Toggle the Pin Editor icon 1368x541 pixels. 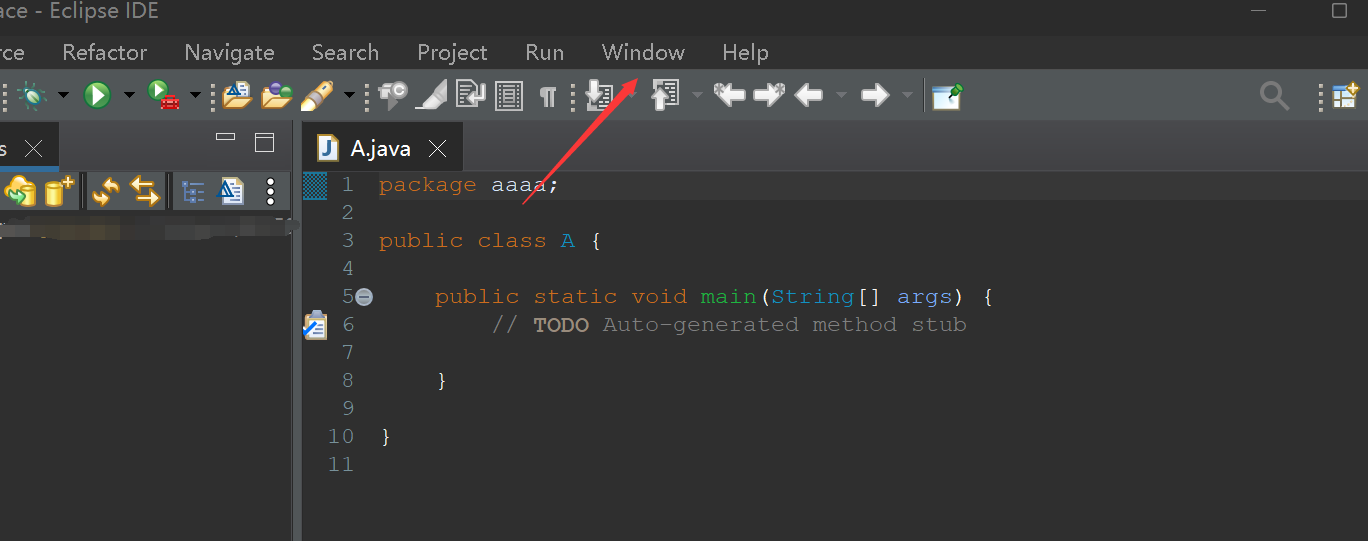[x=947, y=96]
